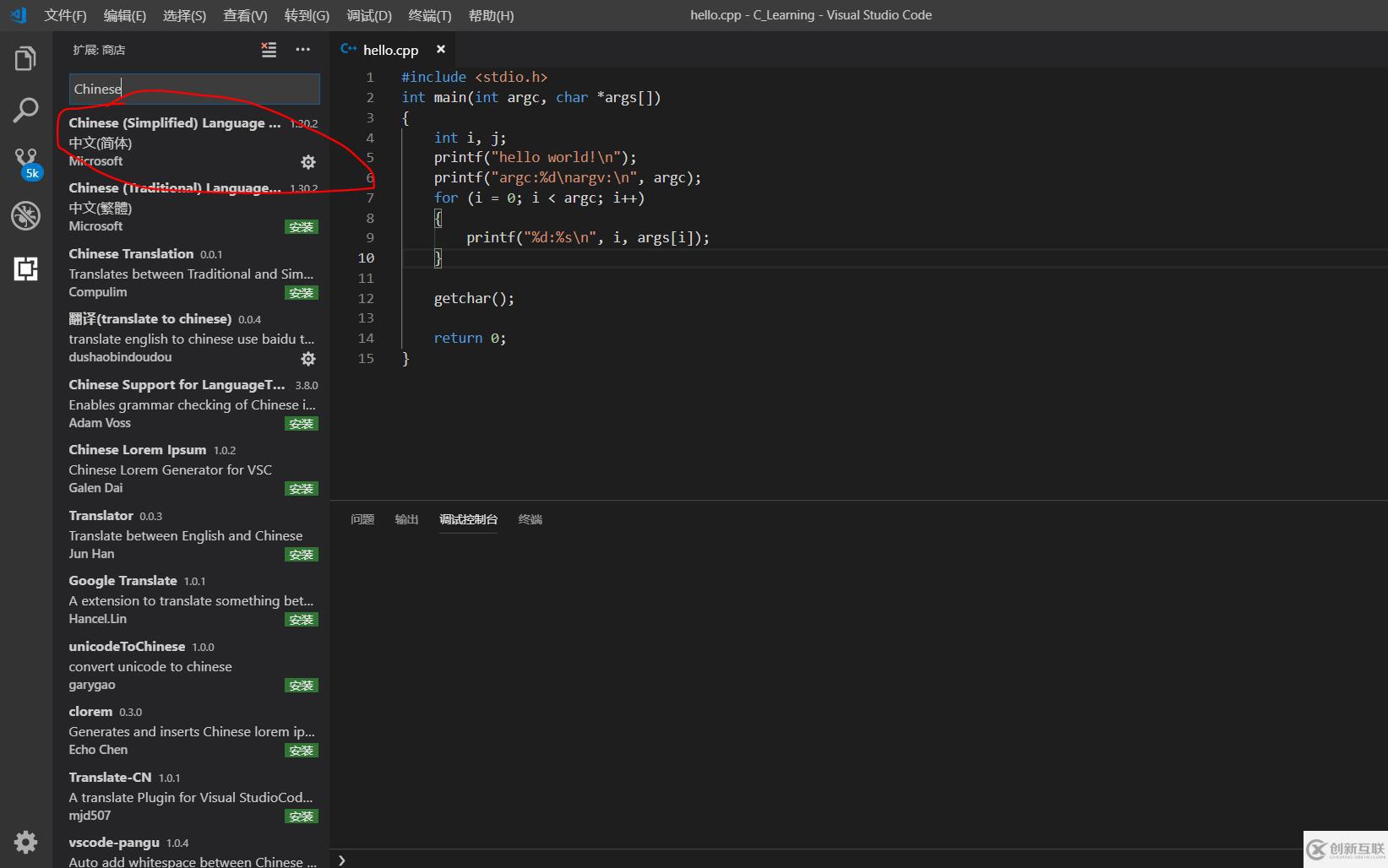Open the 查看(V) menu
The height and width of the screenshot is (868, 1388).
pyautogui.click(x=245, y=15)
